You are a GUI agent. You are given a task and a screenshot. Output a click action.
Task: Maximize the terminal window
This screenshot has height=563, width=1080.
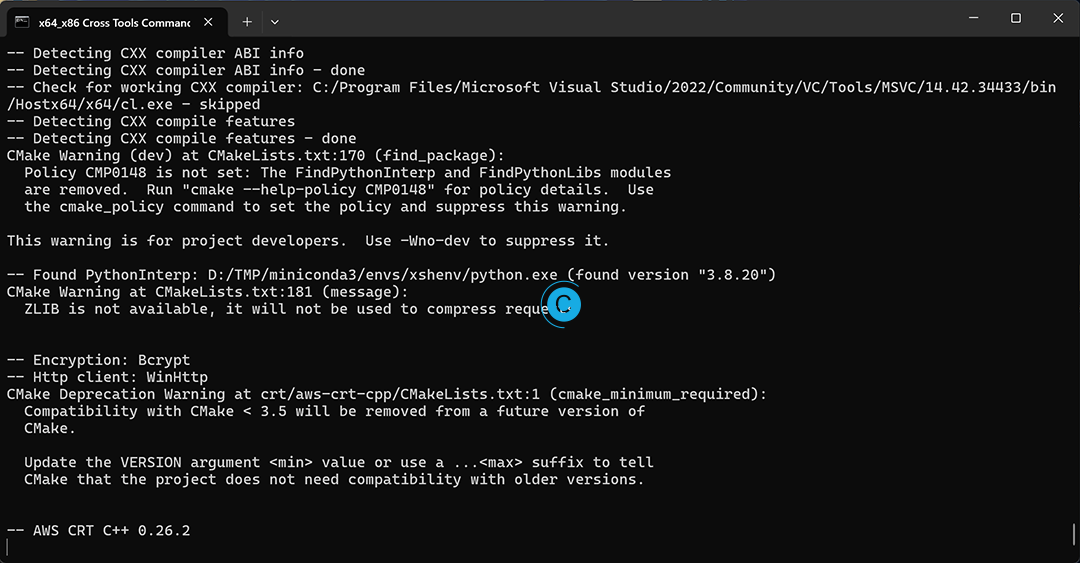1015,18
